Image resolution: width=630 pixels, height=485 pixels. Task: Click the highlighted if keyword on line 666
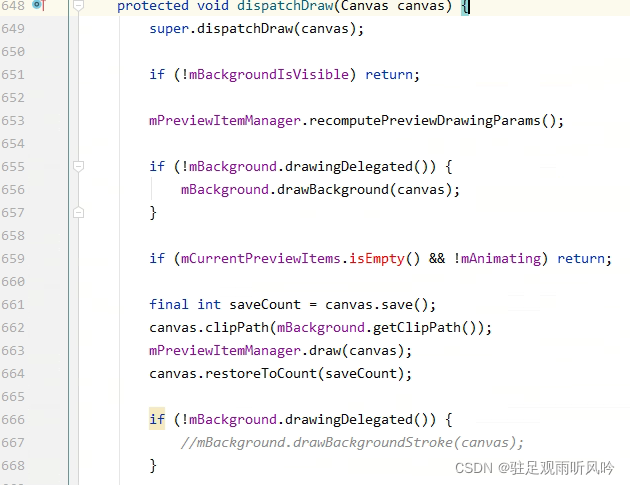tap(157, 420)
